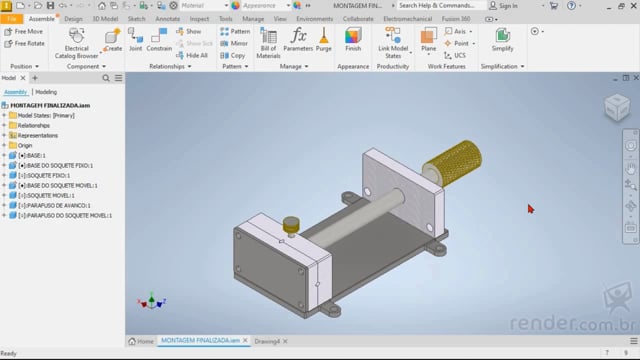Image resolution: width=640 pixels, height=360 pixels.
Task: Open the fx Parameters dialog
Action: [x=298, y=40]
